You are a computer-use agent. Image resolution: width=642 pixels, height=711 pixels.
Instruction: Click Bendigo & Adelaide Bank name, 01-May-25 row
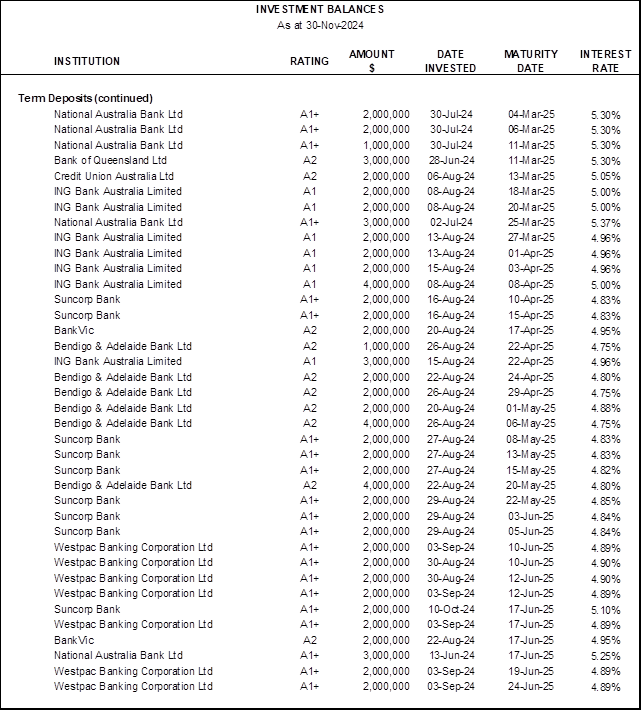coord(123,409)
